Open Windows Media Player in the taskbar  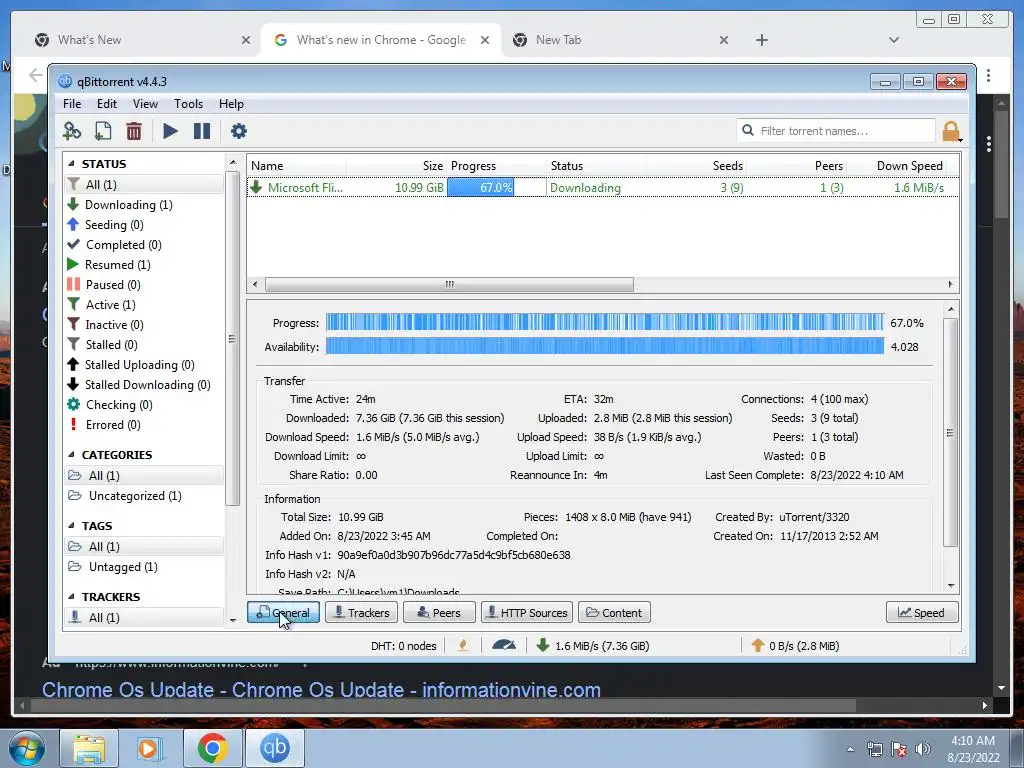pos(150,748)
